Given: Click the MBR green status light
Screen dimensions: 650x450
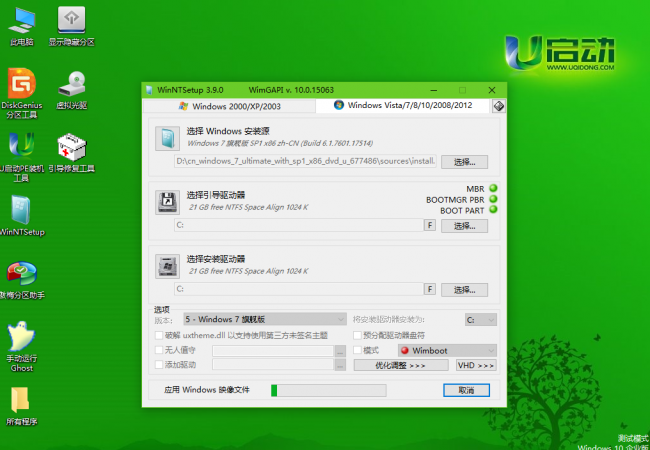Looking at the screenshot, I should click(x=493, y=188).
